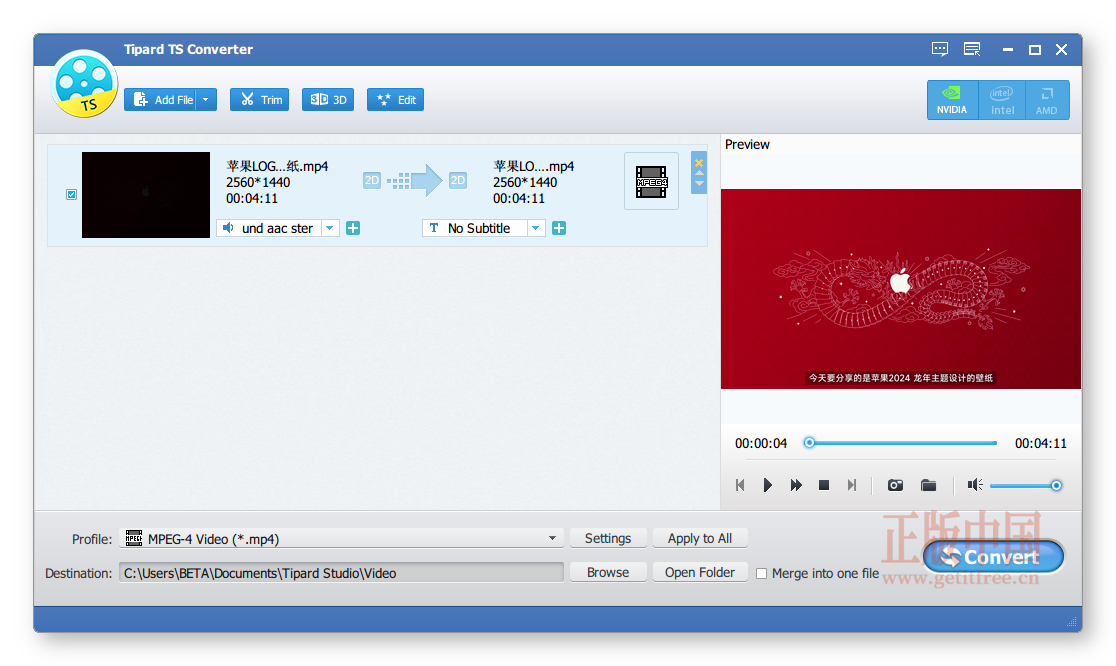Open the feedback chat icon in title bar
Viewport: 1116px width, 666px height.
[x=939, y=49]
